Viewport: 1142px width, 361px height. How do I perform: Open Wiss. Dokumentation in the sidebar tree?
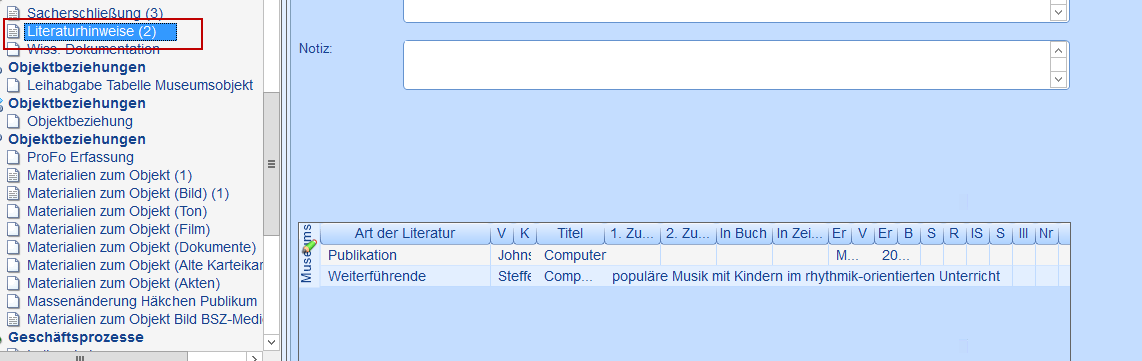tap(93, 49)
